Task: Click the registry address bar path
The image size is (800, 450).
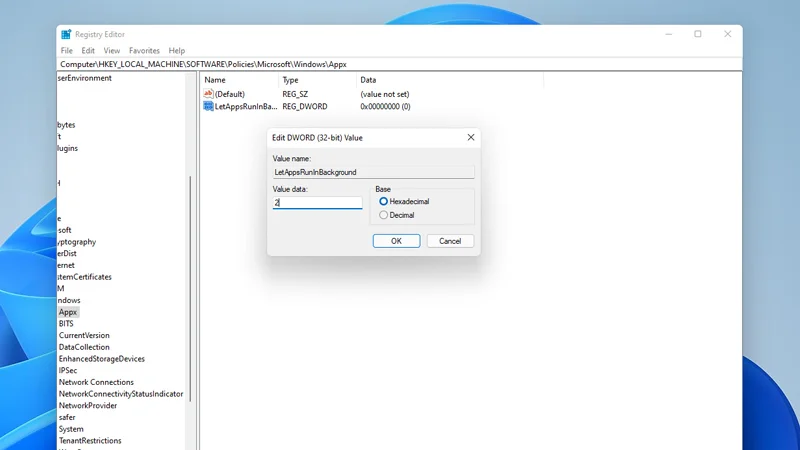Action: (203, 64)
